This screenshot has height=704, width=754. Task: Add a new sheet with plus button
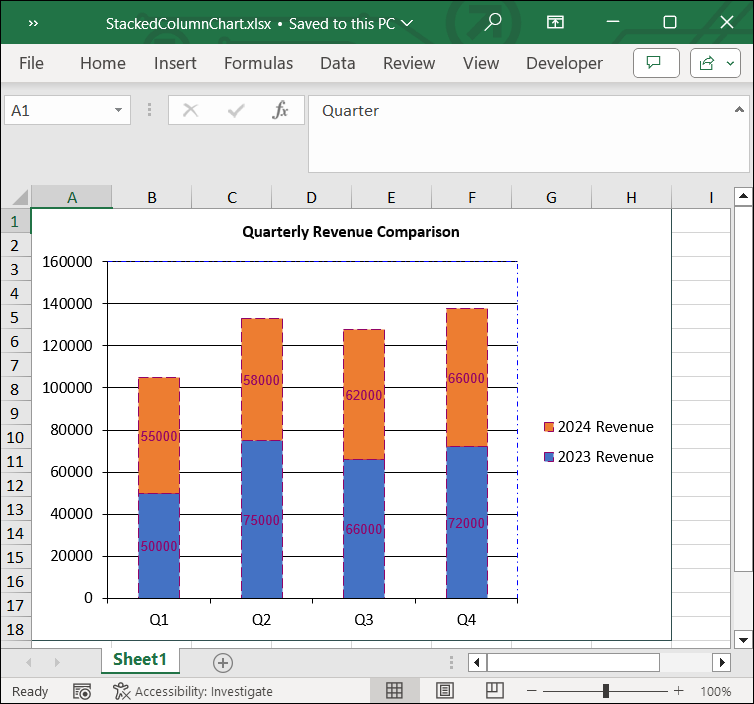pyautogui.click(x=223, y=662)
